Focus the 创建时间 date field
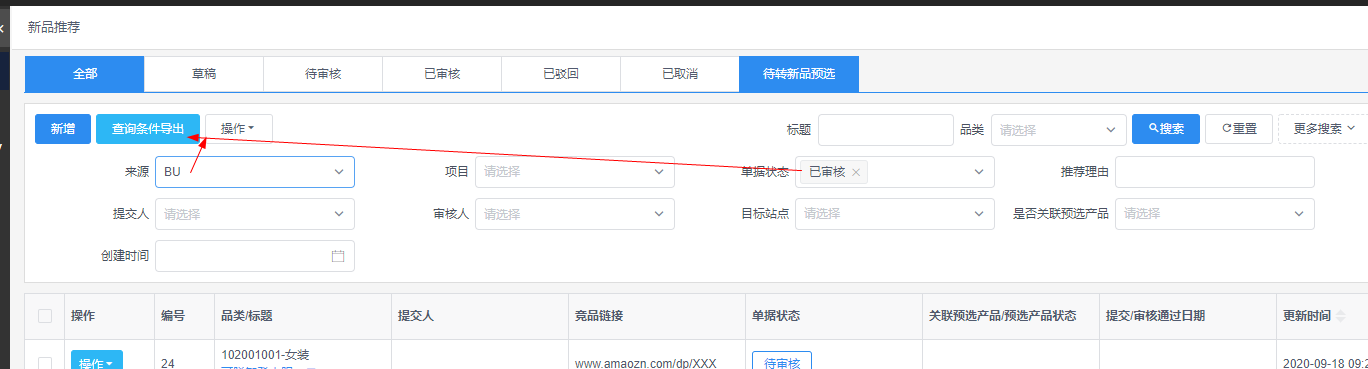Viewport: 1368px width, 369px height. (x=255, y=256)
